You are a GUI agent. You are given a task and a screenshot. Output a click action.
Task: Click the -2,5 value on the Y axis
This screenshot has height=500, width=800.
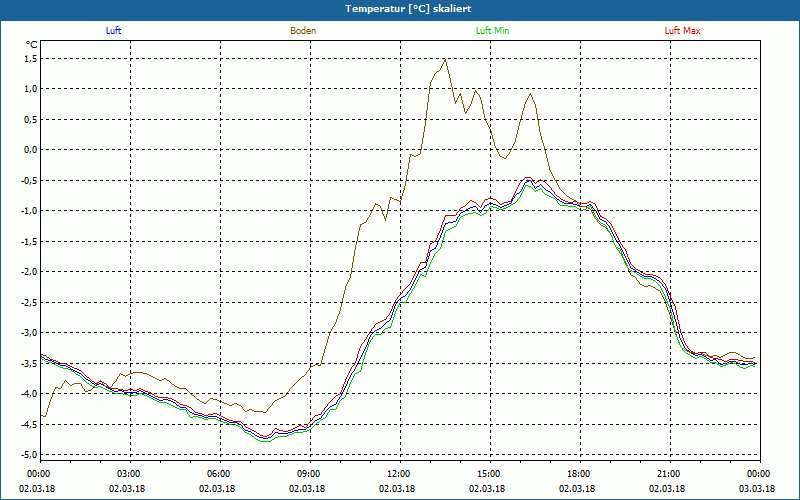click(x=30, y=302)
